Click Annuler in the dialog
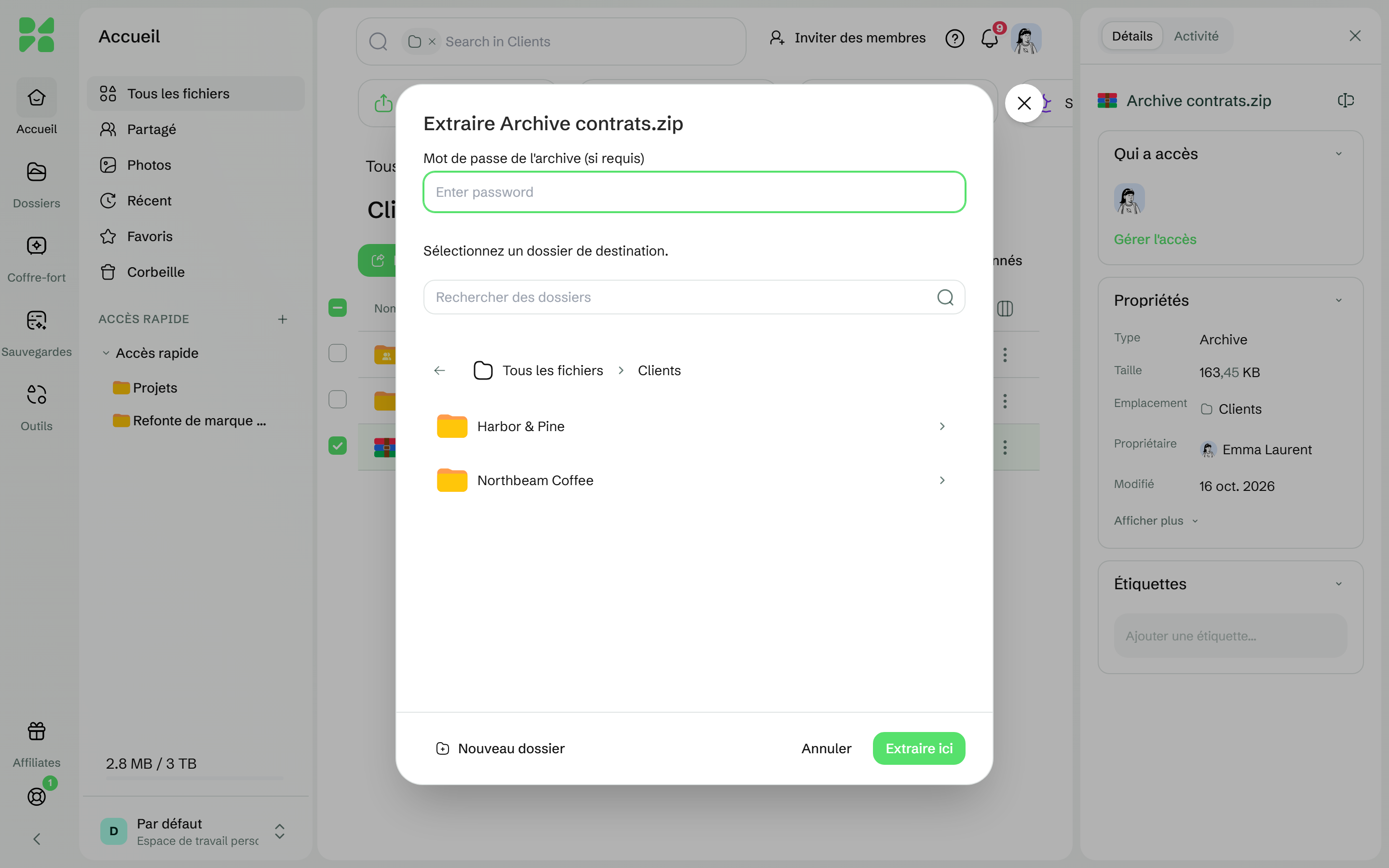Viewport: 1389px width, 868px height. pos(826,748)
